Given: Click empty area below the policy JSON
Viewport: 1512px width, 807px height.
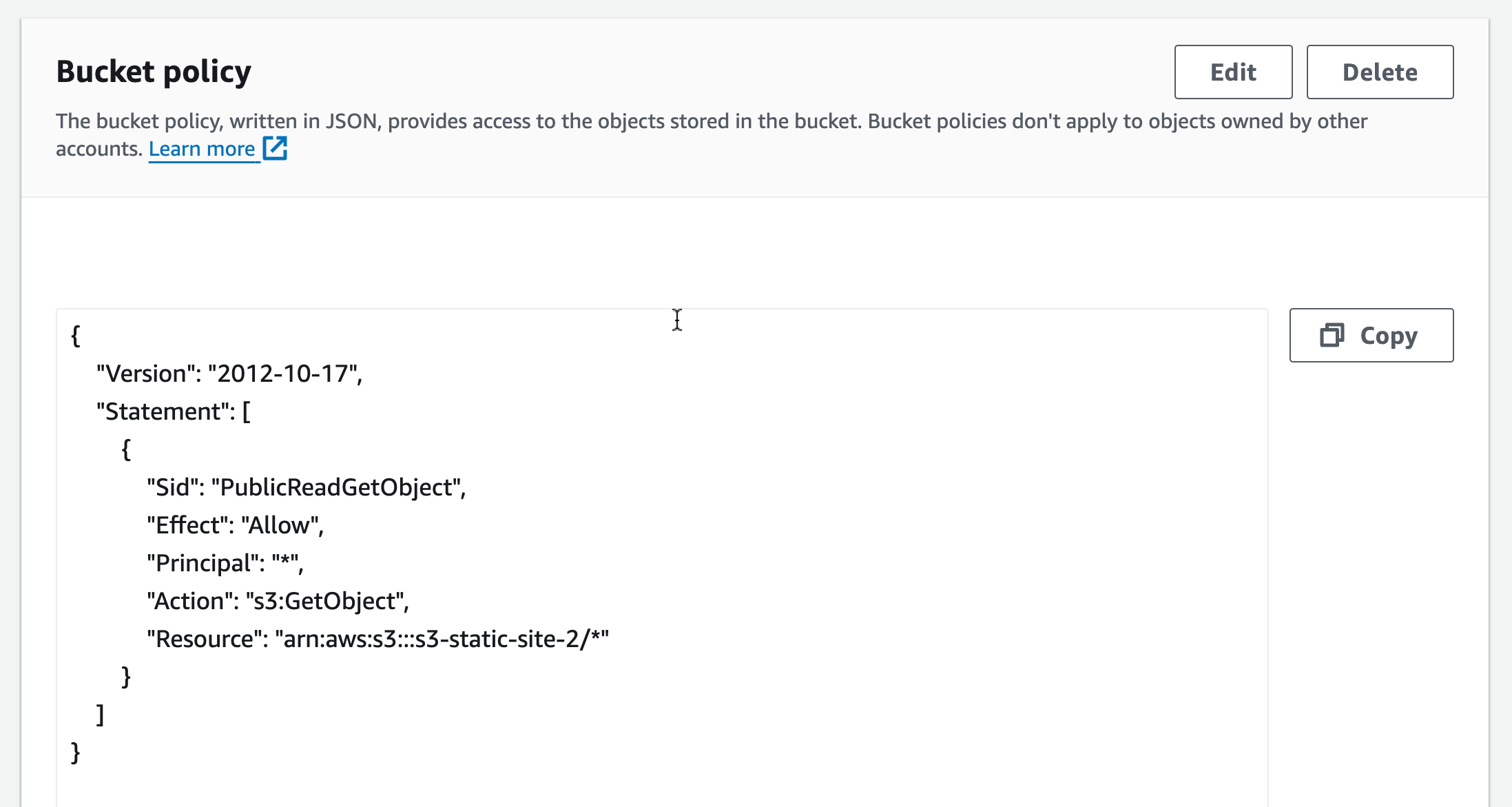Looking at the screenshot, I should tap(661, 786).
